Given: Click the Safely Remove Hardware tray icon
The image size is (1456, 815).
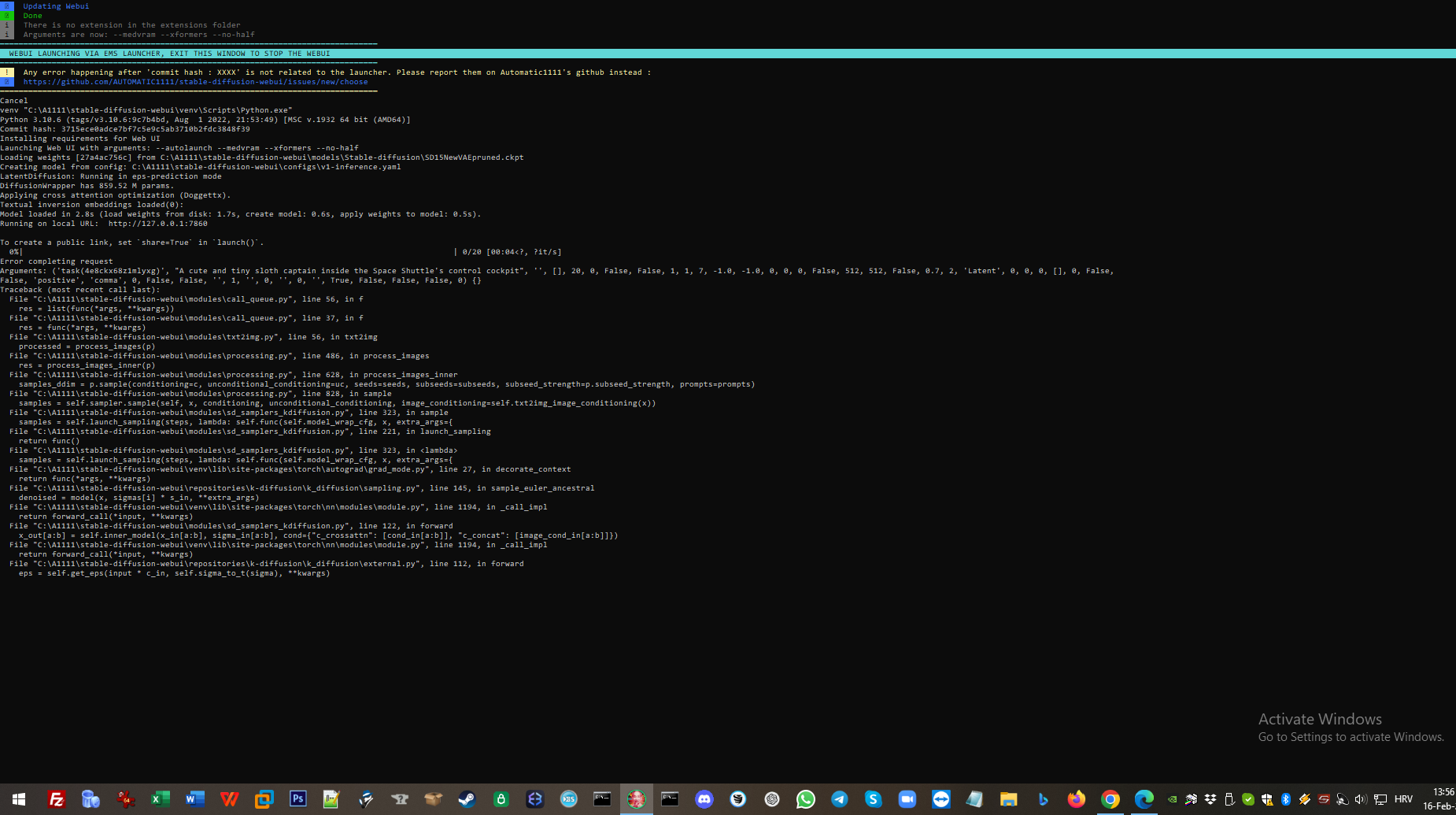Looking at the screenshot, I should (1229, 799).
